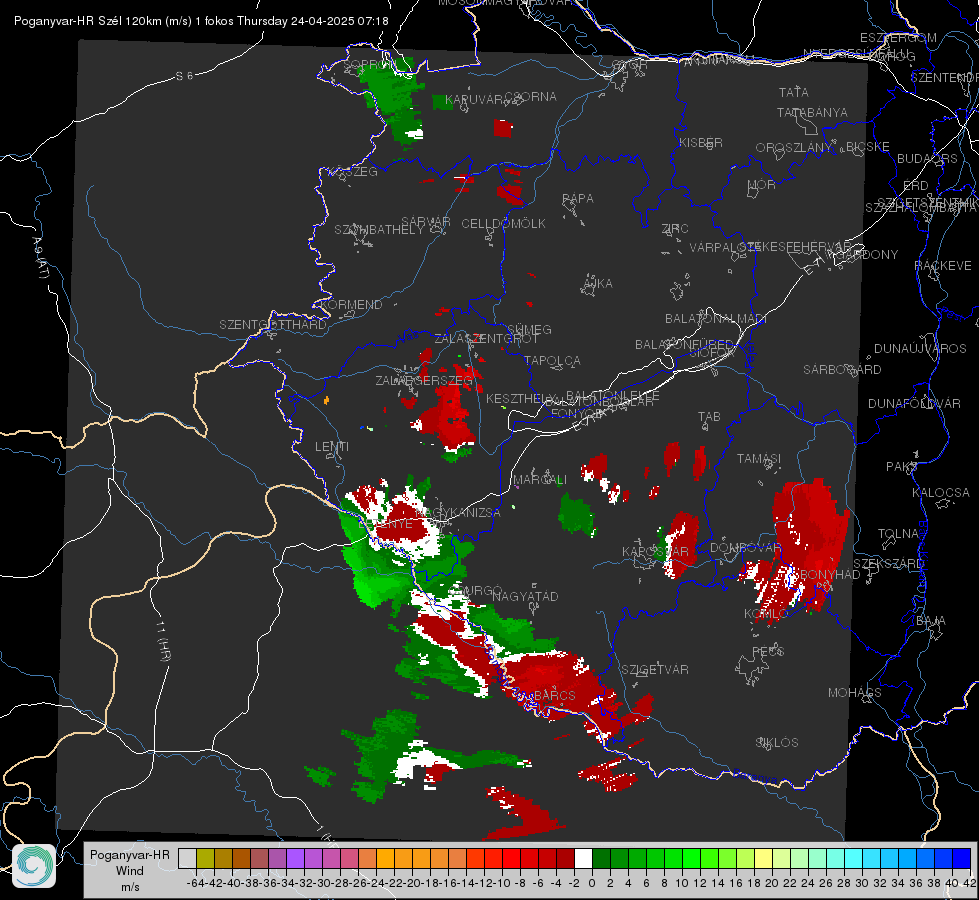Click the TAMÁSI city label
Viewport: 979px width, 900px height.
pyautogui.click(x=759, y=458)
